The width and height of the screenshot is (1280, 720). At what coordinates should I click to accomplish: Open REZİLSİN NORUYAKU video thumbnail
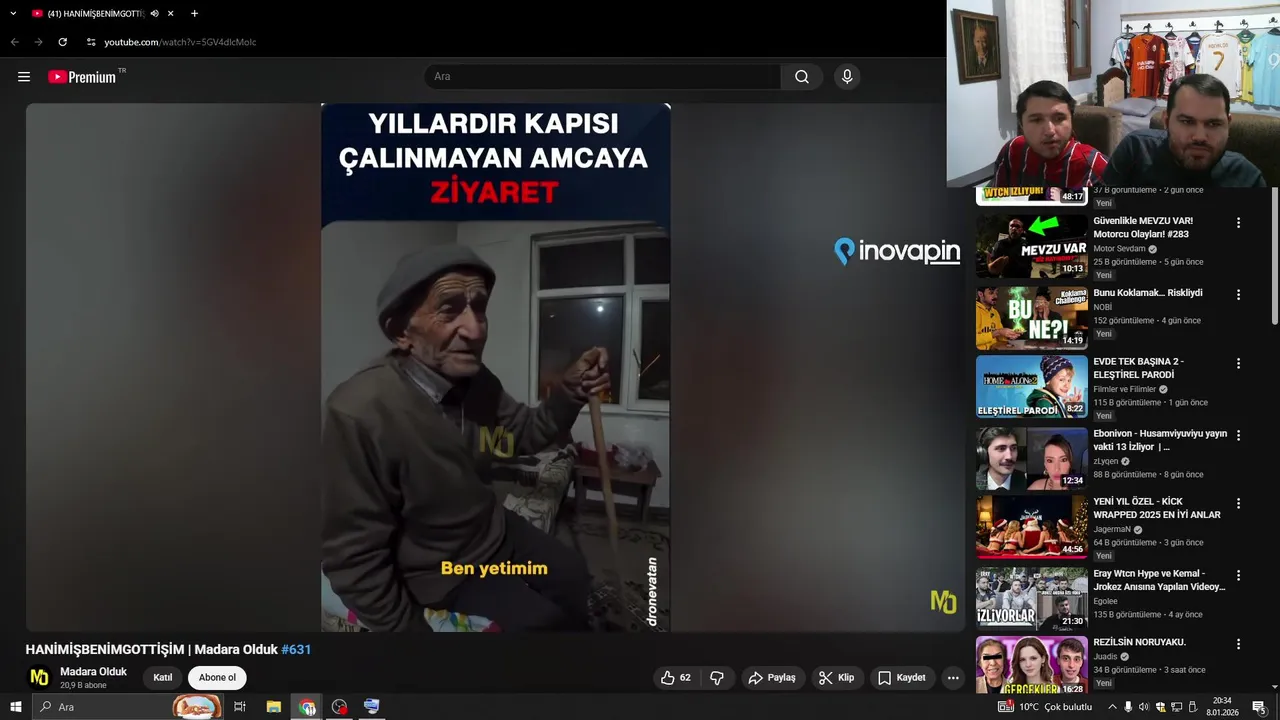click(x=1032, y=665)
